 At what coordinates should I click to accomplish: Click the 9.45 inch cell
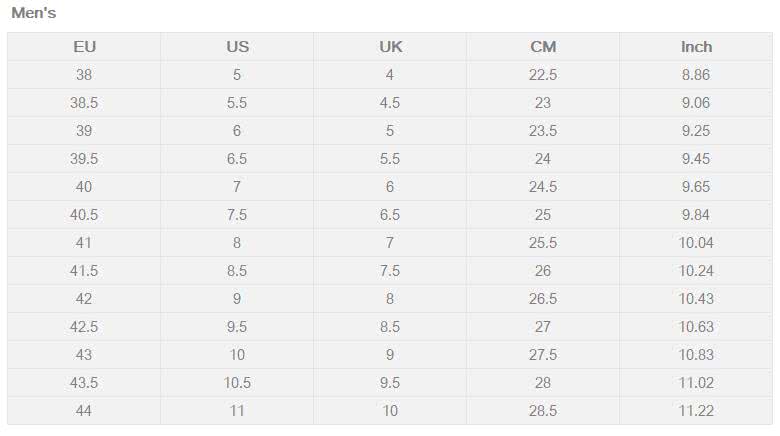click(x=696, y=159)
